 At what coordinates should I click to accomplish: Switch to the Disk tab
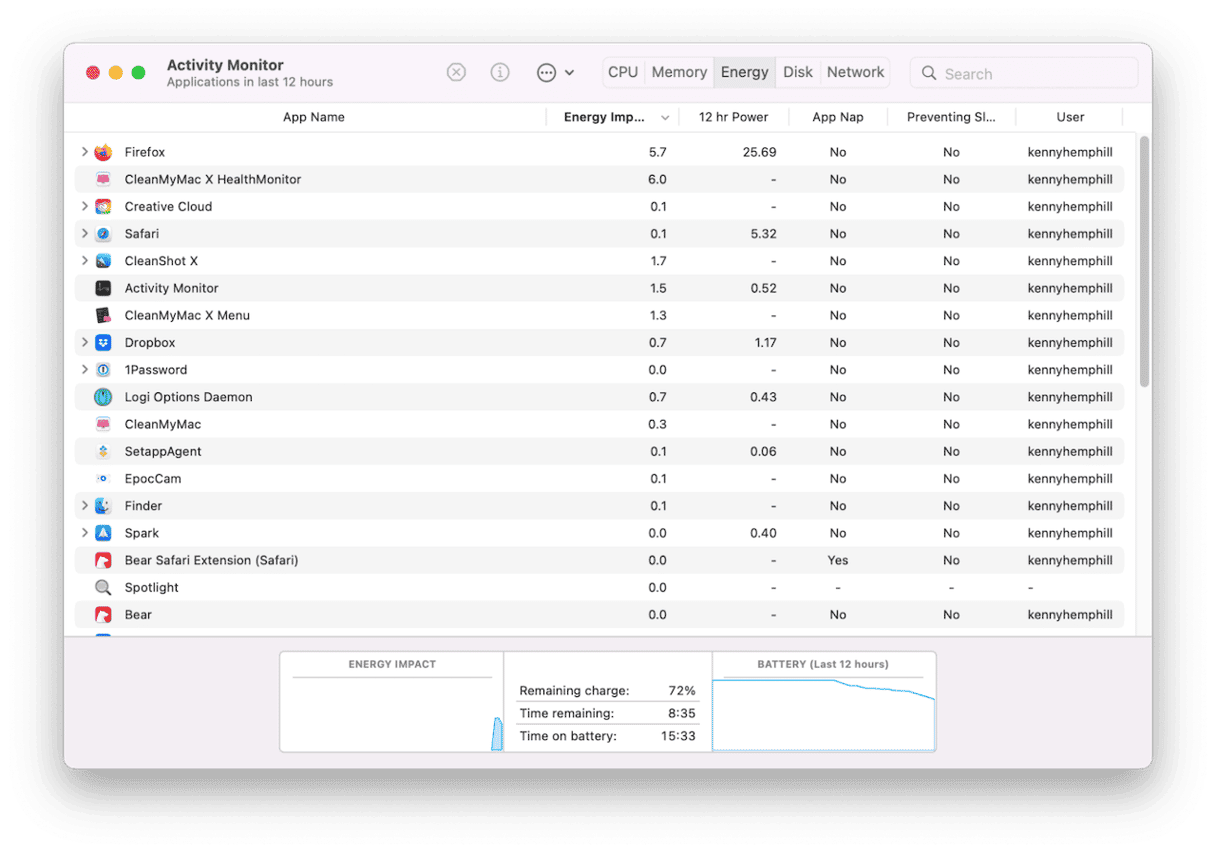click(x=798, y=72)
